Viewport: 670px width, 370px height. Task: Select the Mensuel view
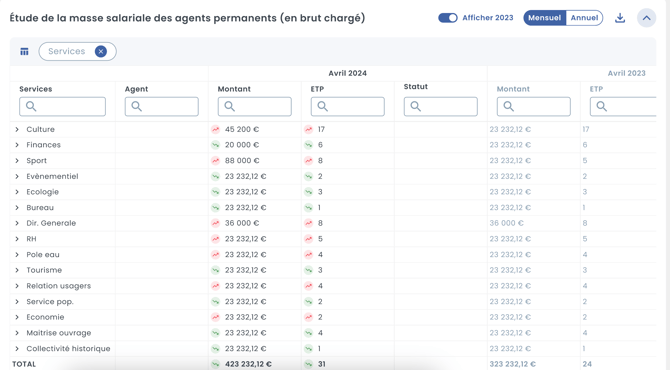point(544,18)
